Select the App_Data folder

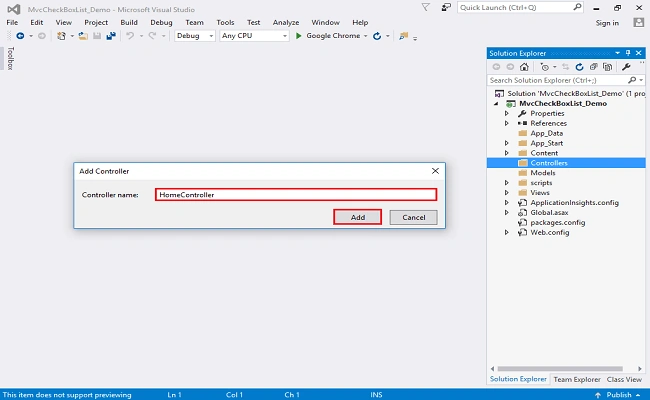546,133
